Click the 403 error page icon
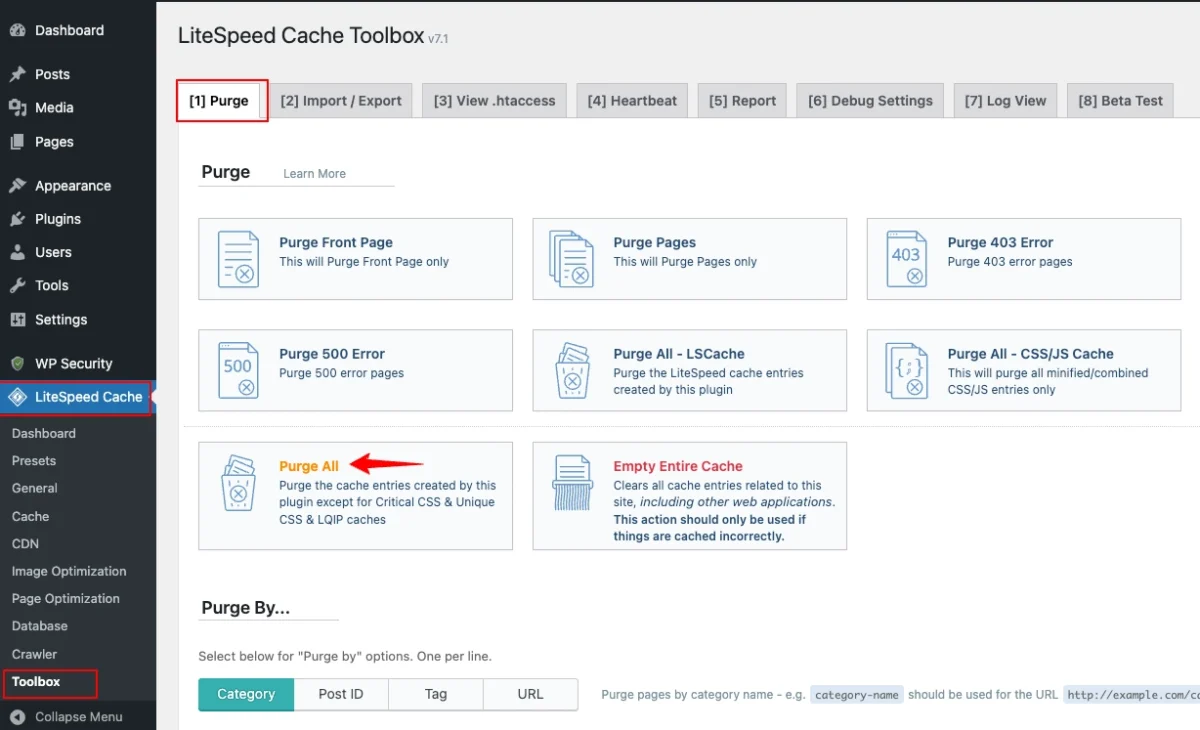 click(906, 259)
